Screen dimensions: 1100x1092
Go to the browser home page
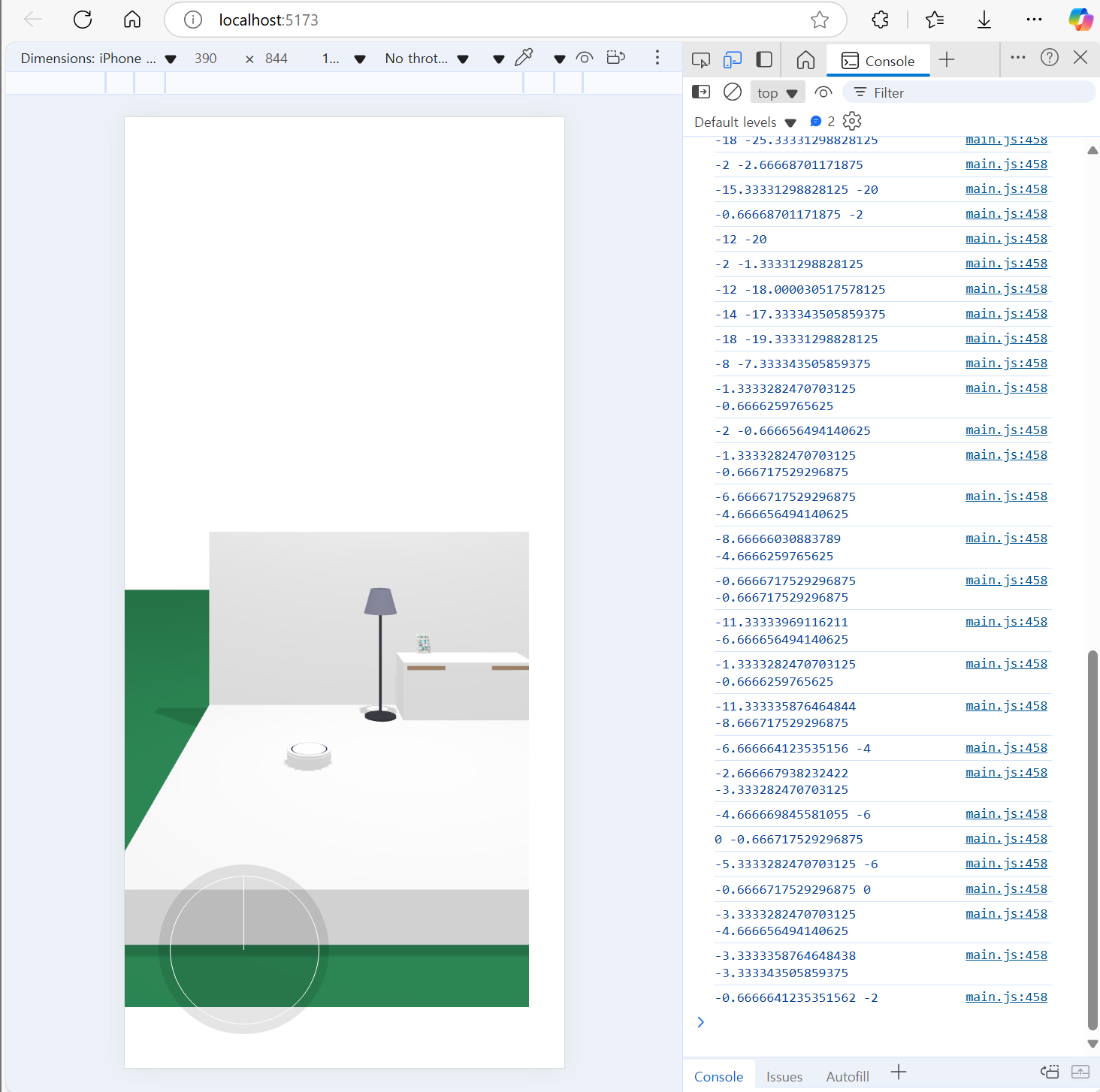pyautogui.click(x=132, y=20)
